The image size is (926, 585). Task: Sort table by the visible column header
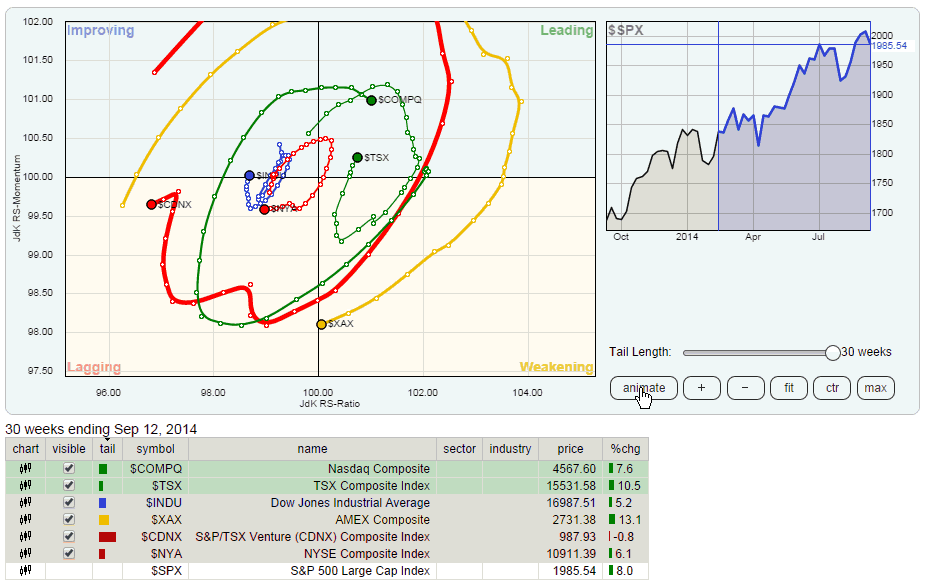69,449
